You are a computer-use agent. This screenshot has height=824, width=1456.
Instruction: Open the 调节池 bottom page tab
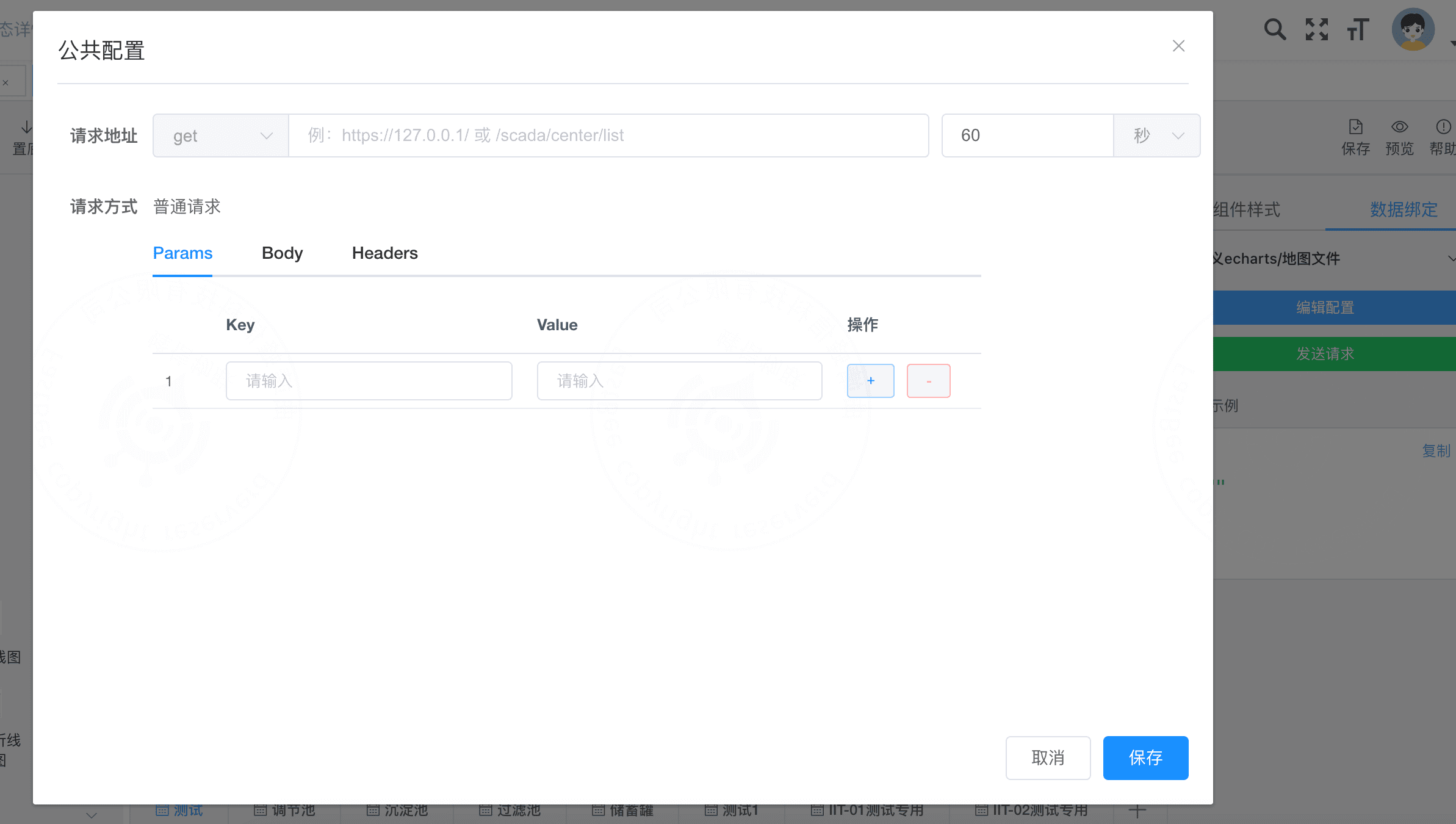[284, 811]
